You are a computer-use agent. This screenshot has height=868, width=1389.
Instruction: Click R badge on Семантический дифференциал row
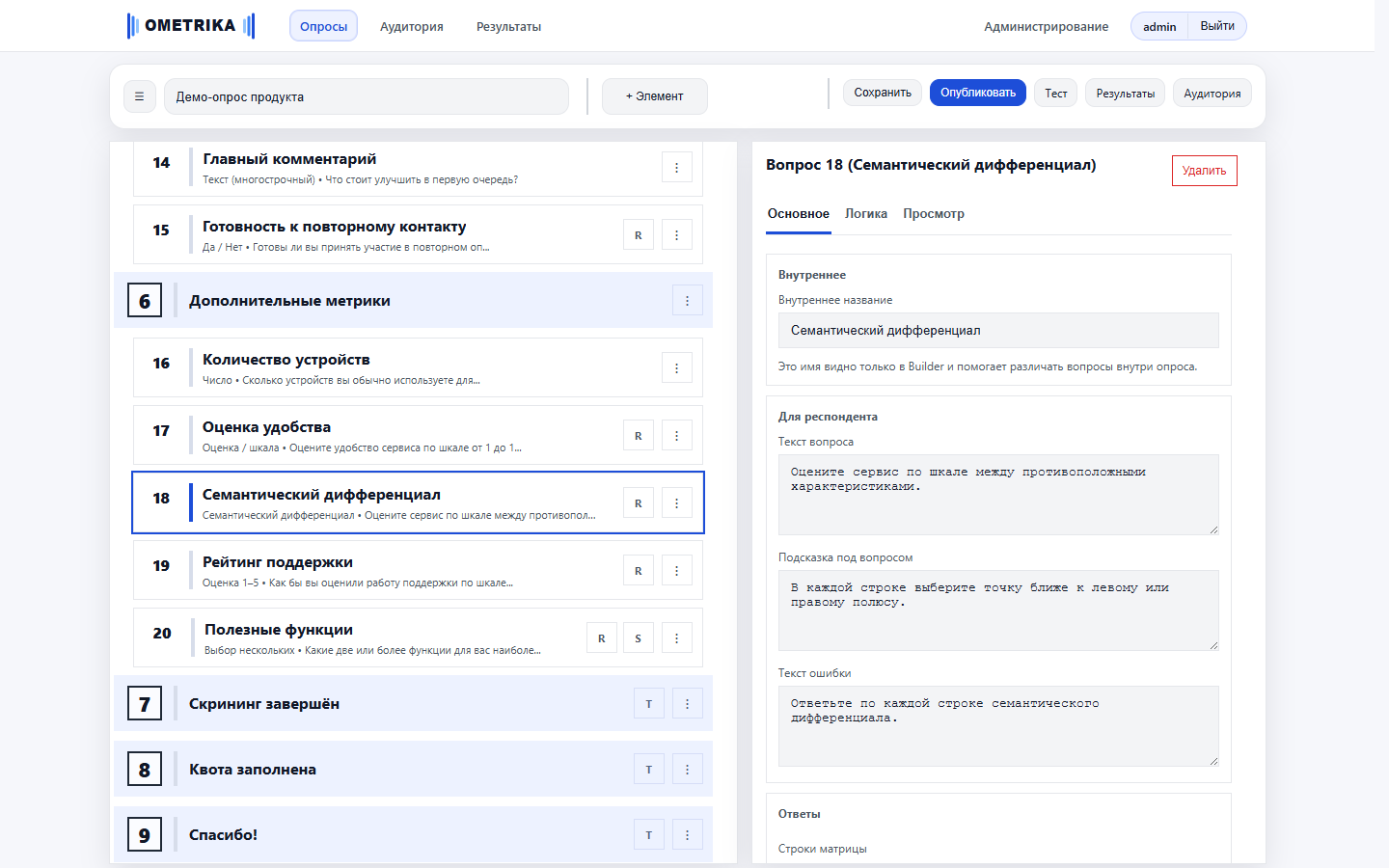pyautogui.click(x=639, y=503)
